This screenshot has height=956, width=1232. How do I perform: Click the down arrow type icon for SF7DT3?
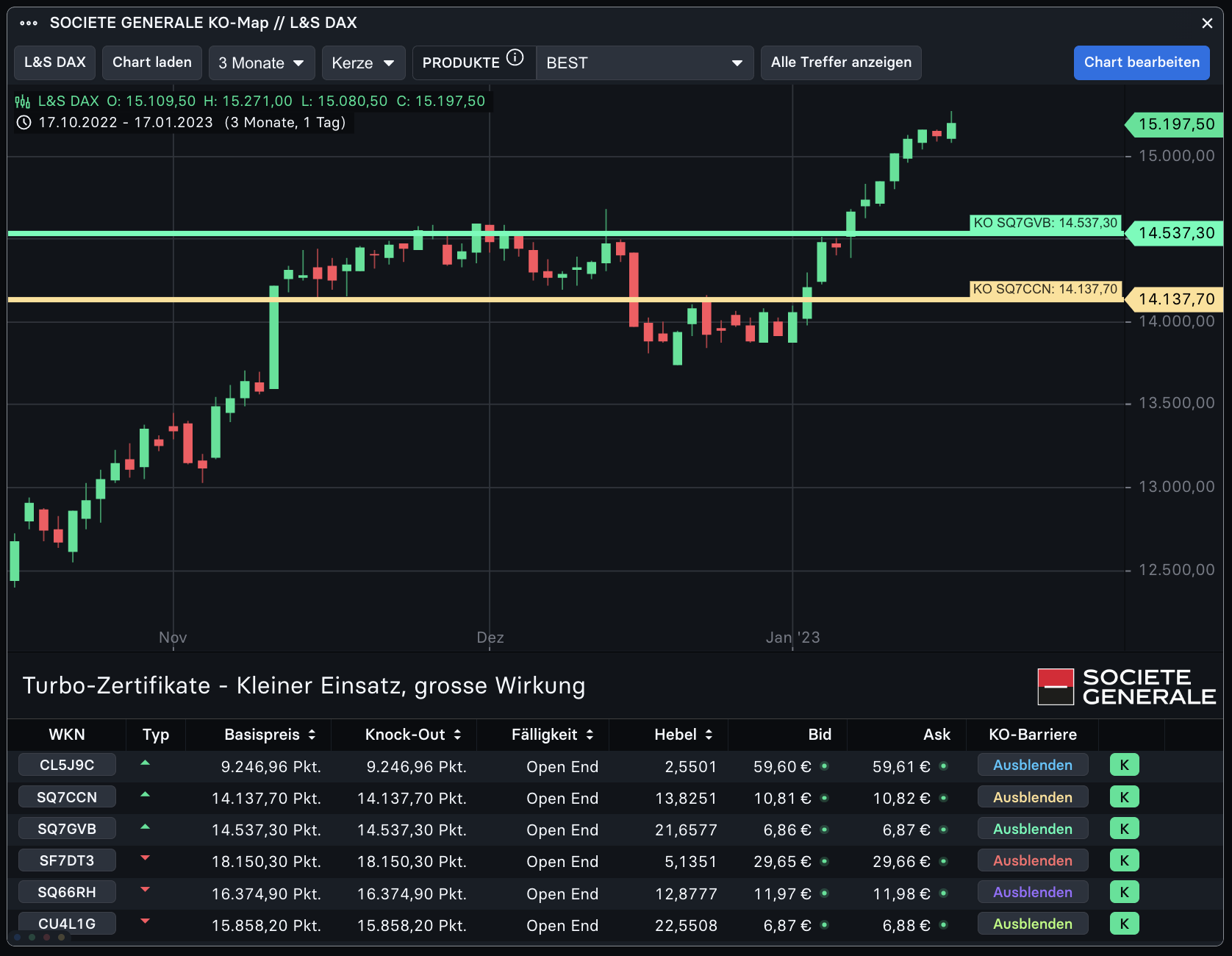[x=145, y=858]
